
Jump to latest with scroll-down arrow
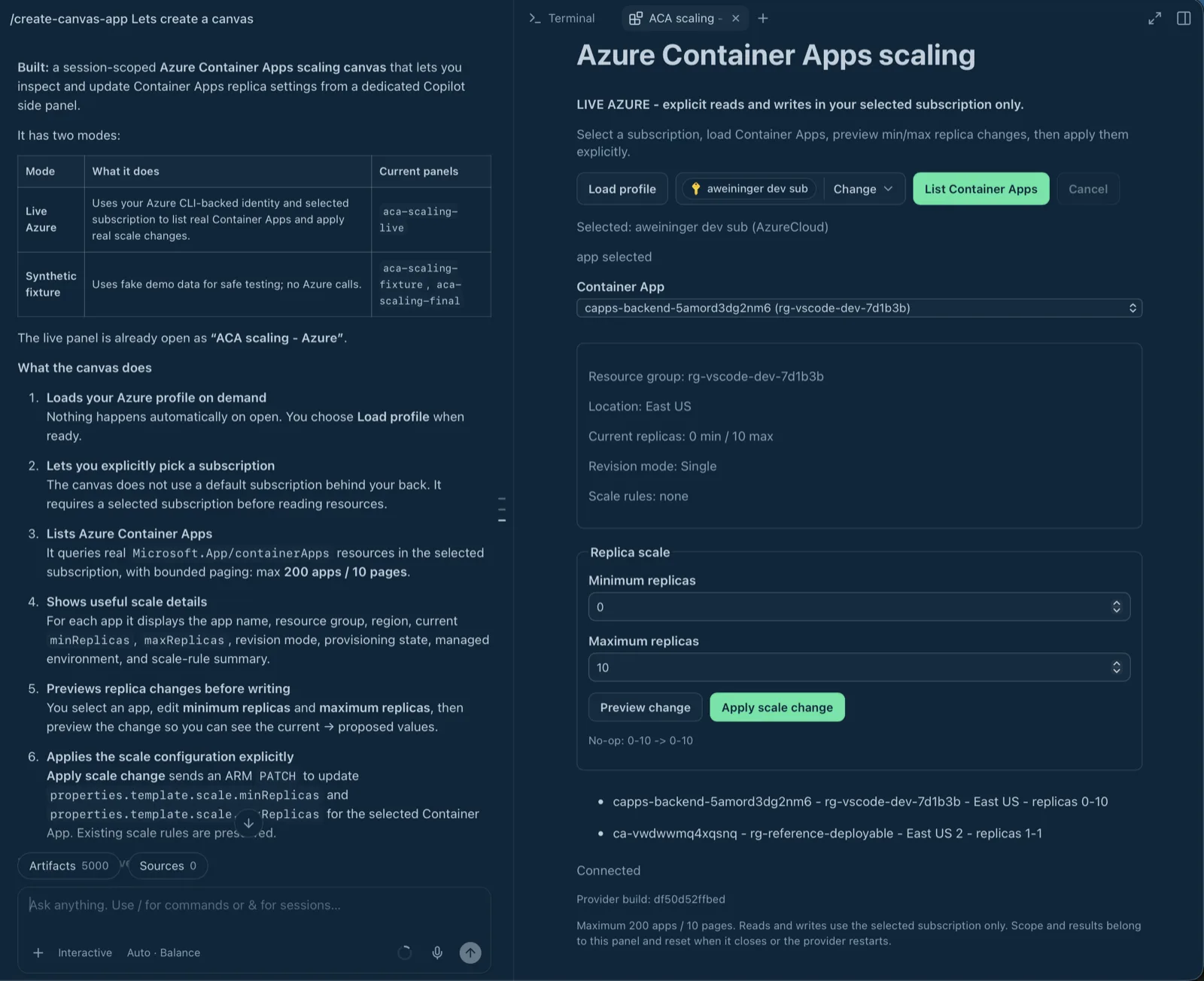click(248, 823)
